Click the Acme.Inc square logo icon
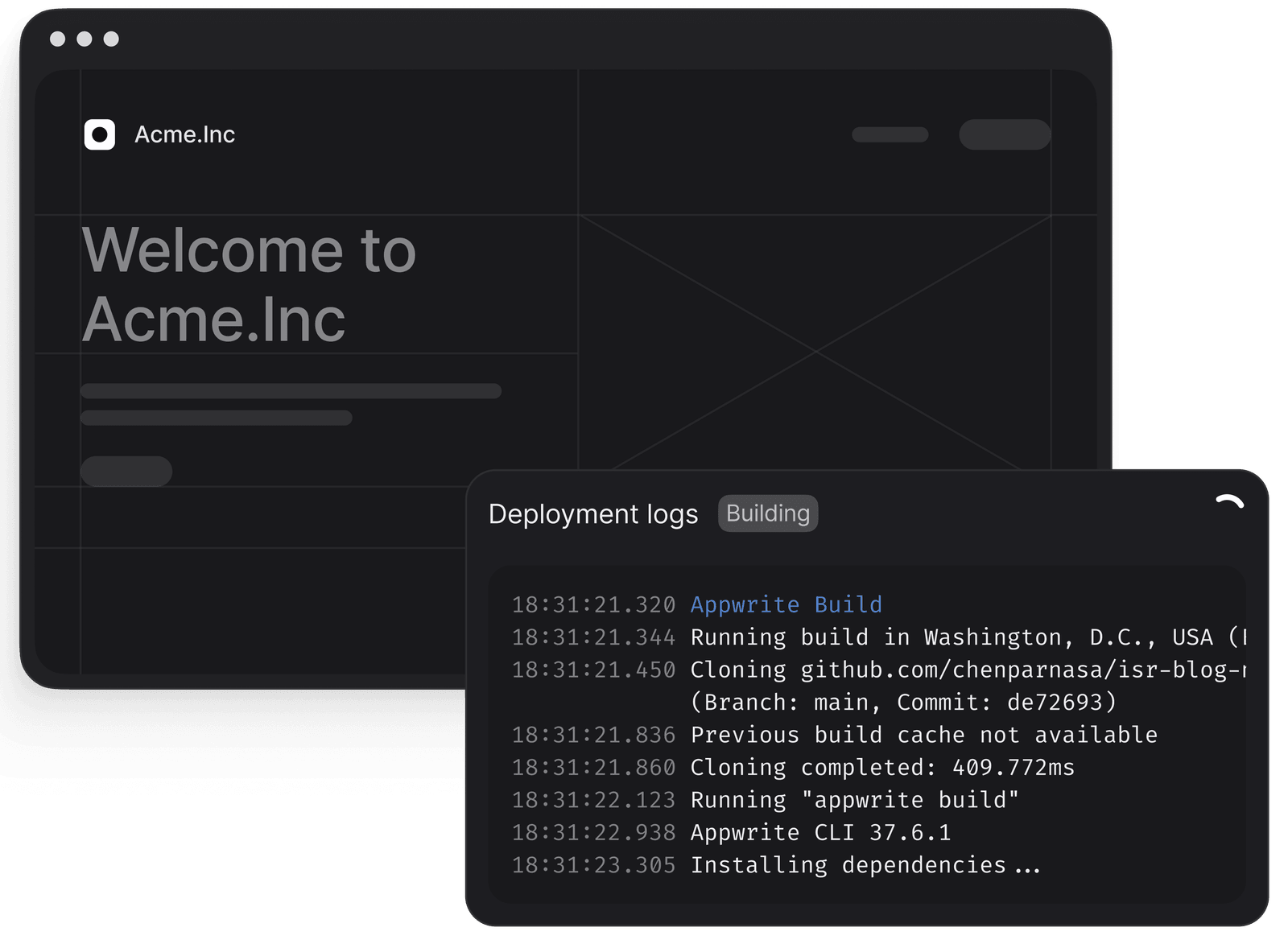1288x944 pixels. click(100, 134)
